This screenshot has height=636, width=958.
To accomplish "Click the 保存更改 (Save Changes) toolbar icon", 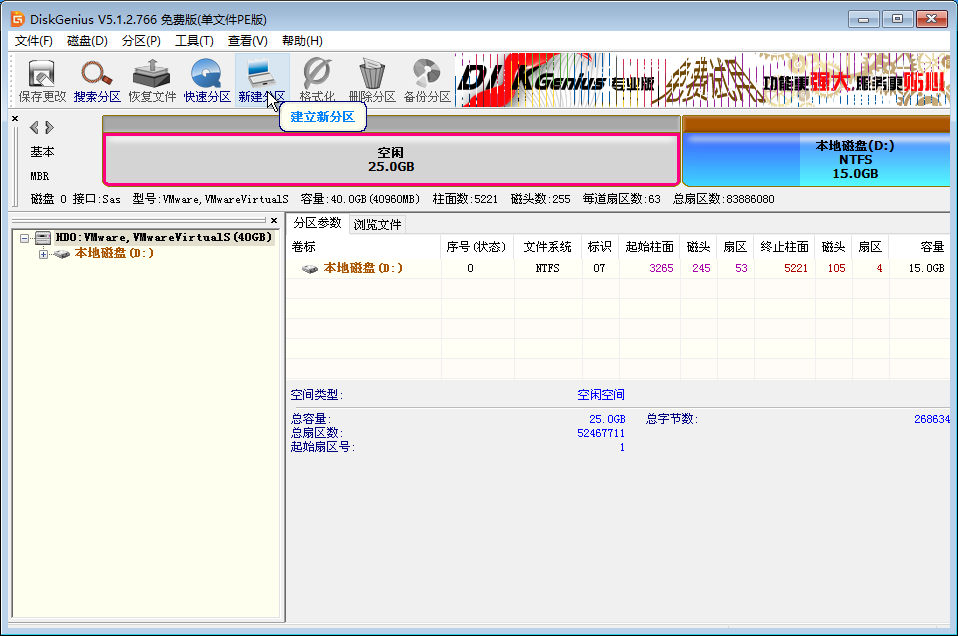I will [41, 80].
